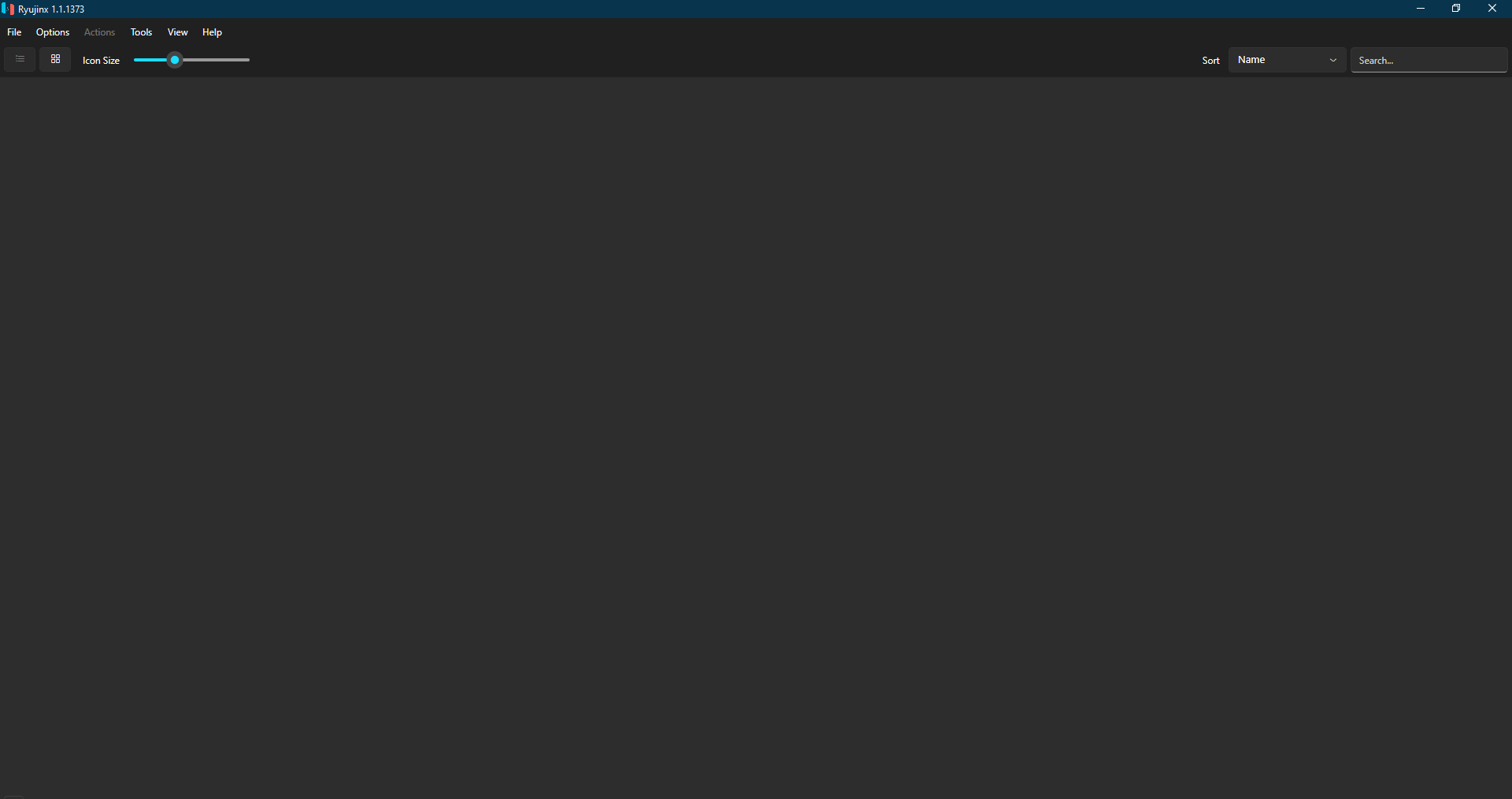Open the Actions menu

pos(99,32)
